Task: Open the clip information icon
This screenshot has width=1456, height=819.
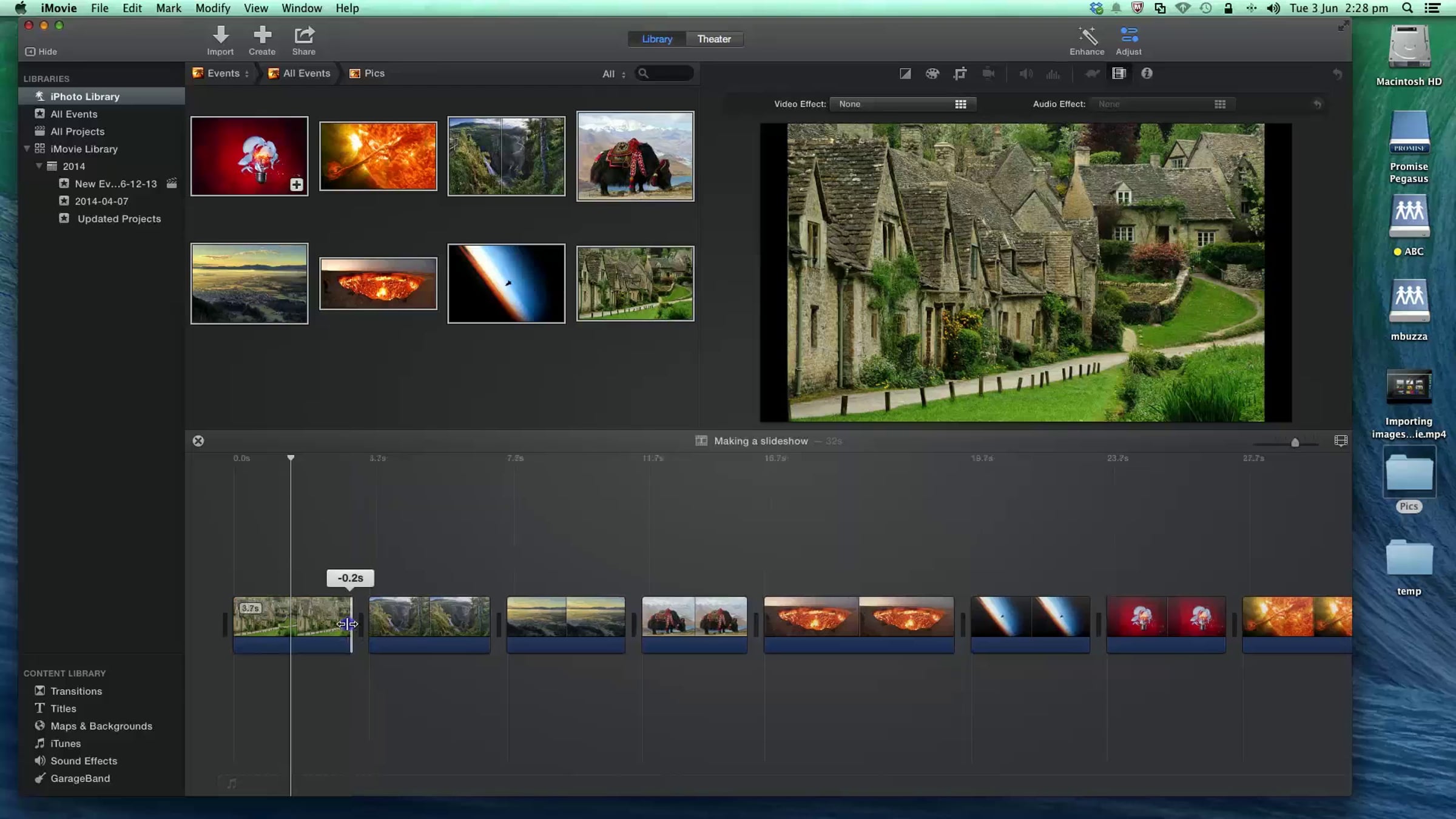Action: pyautogui.click(x=1146, y=73)
